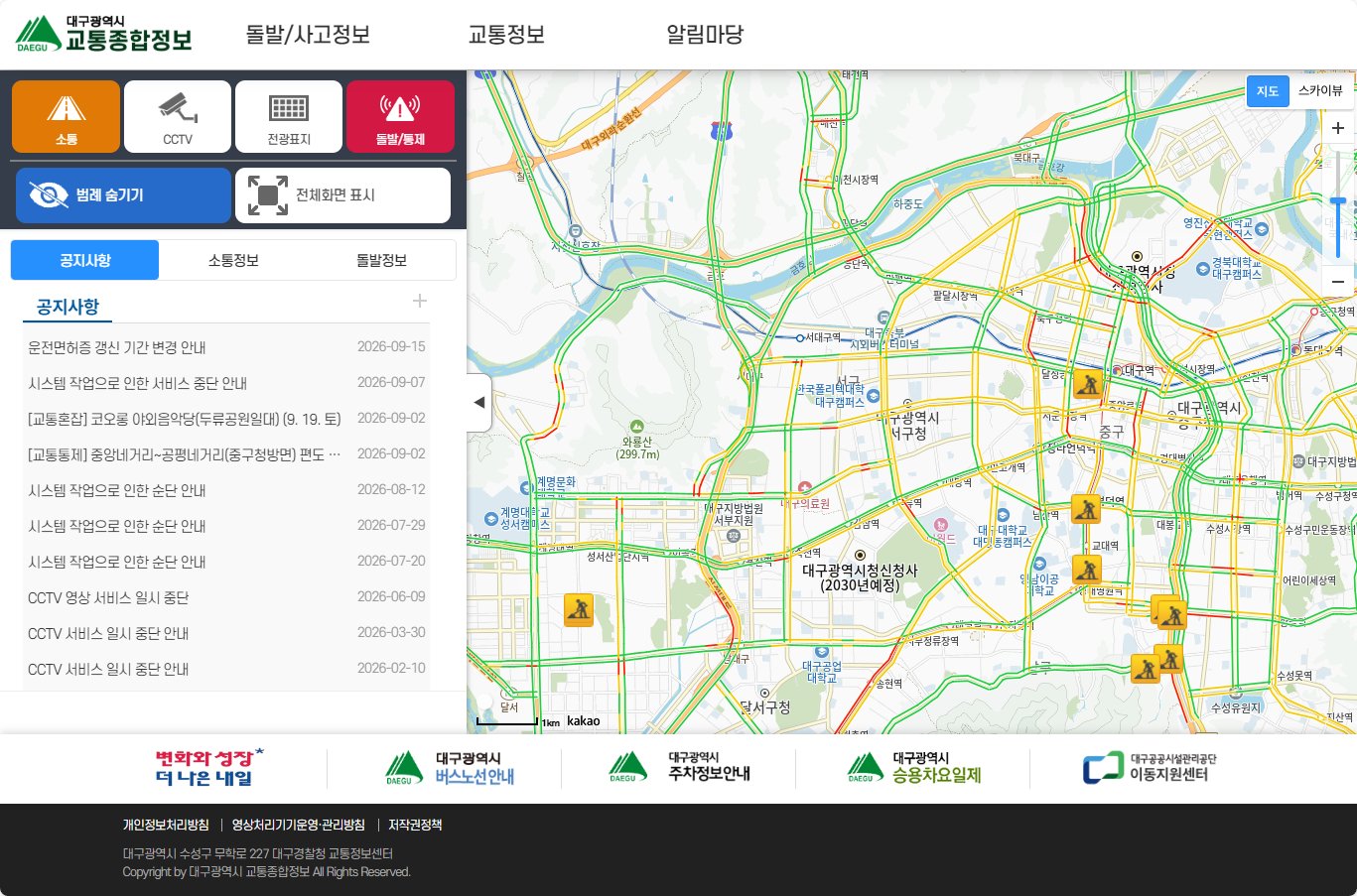Viewport: 1357px width, 896px height.
Task: Click the construction marker below 교대역
Action: tap(1087, 570)
